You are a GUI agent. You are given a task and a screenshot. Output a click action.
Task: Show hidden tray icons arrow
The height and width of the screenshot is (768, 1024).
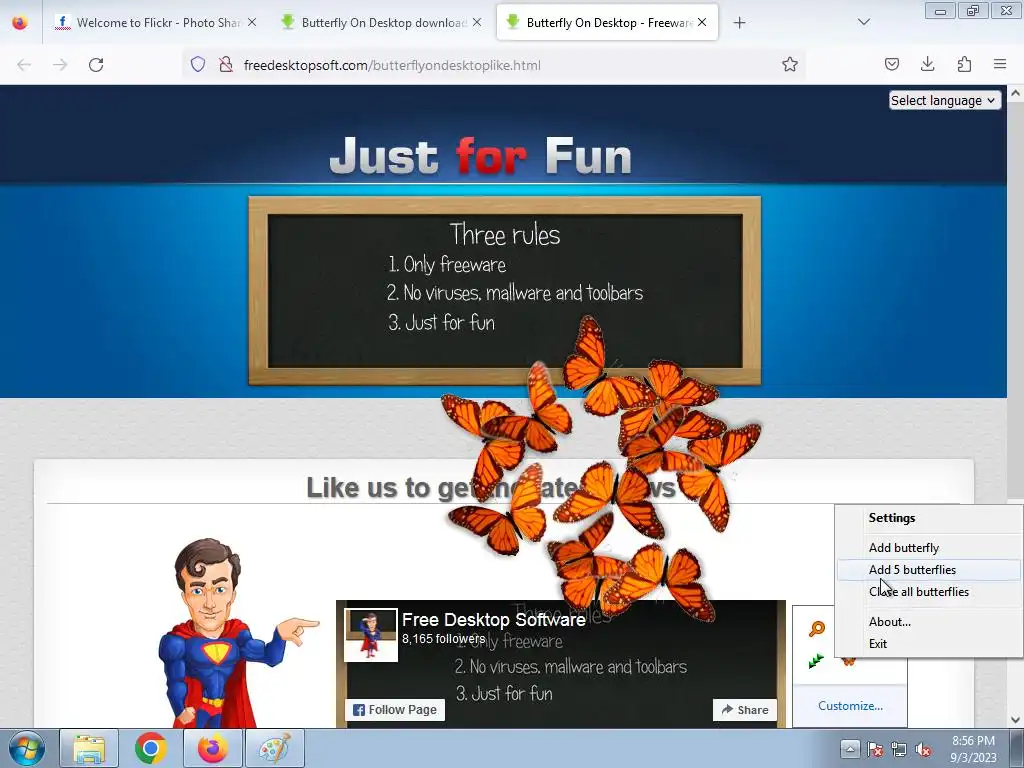click(850, 749)
